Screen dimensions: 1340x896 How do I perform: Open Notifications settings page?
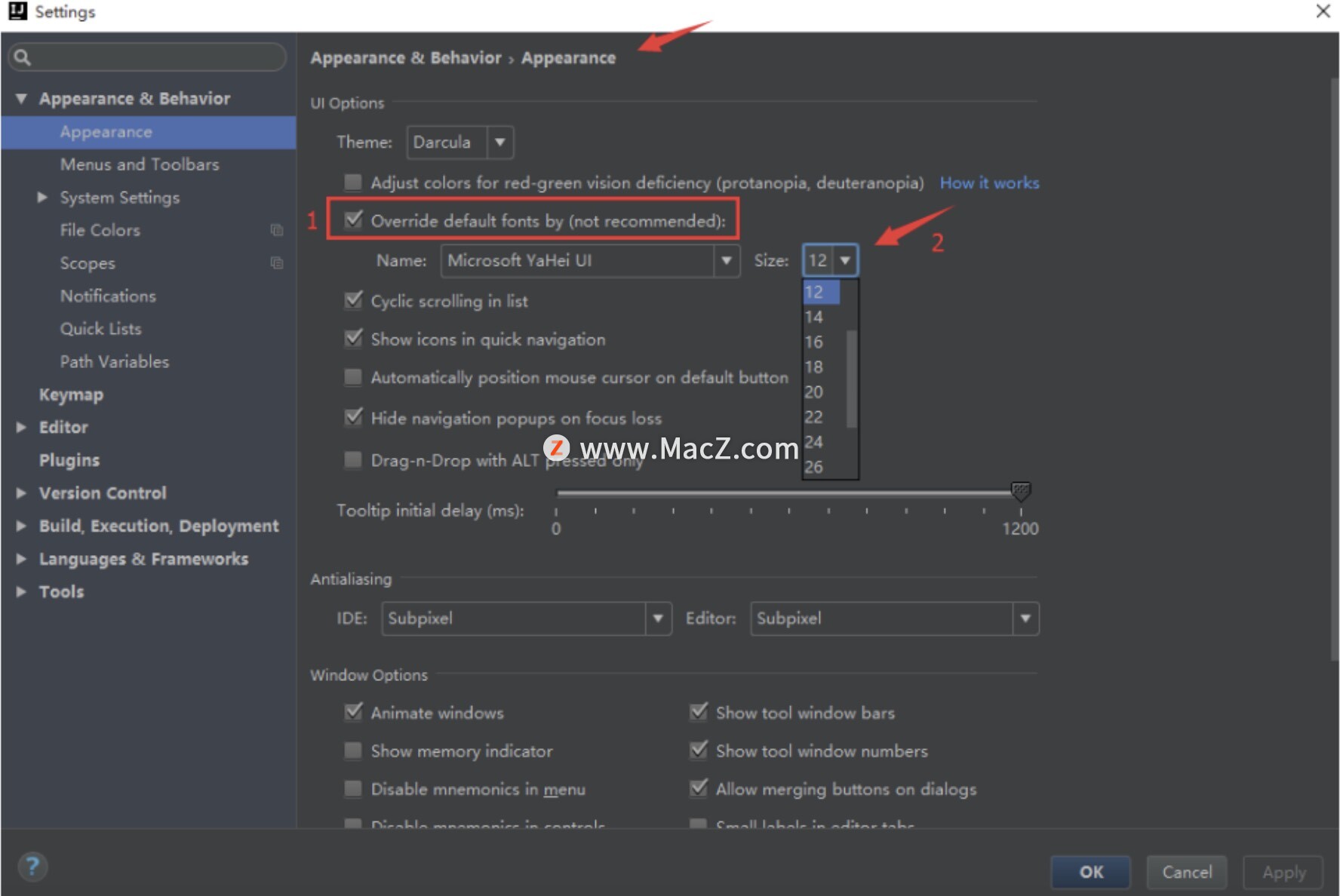pyautogui.click(x=108, y=296)
